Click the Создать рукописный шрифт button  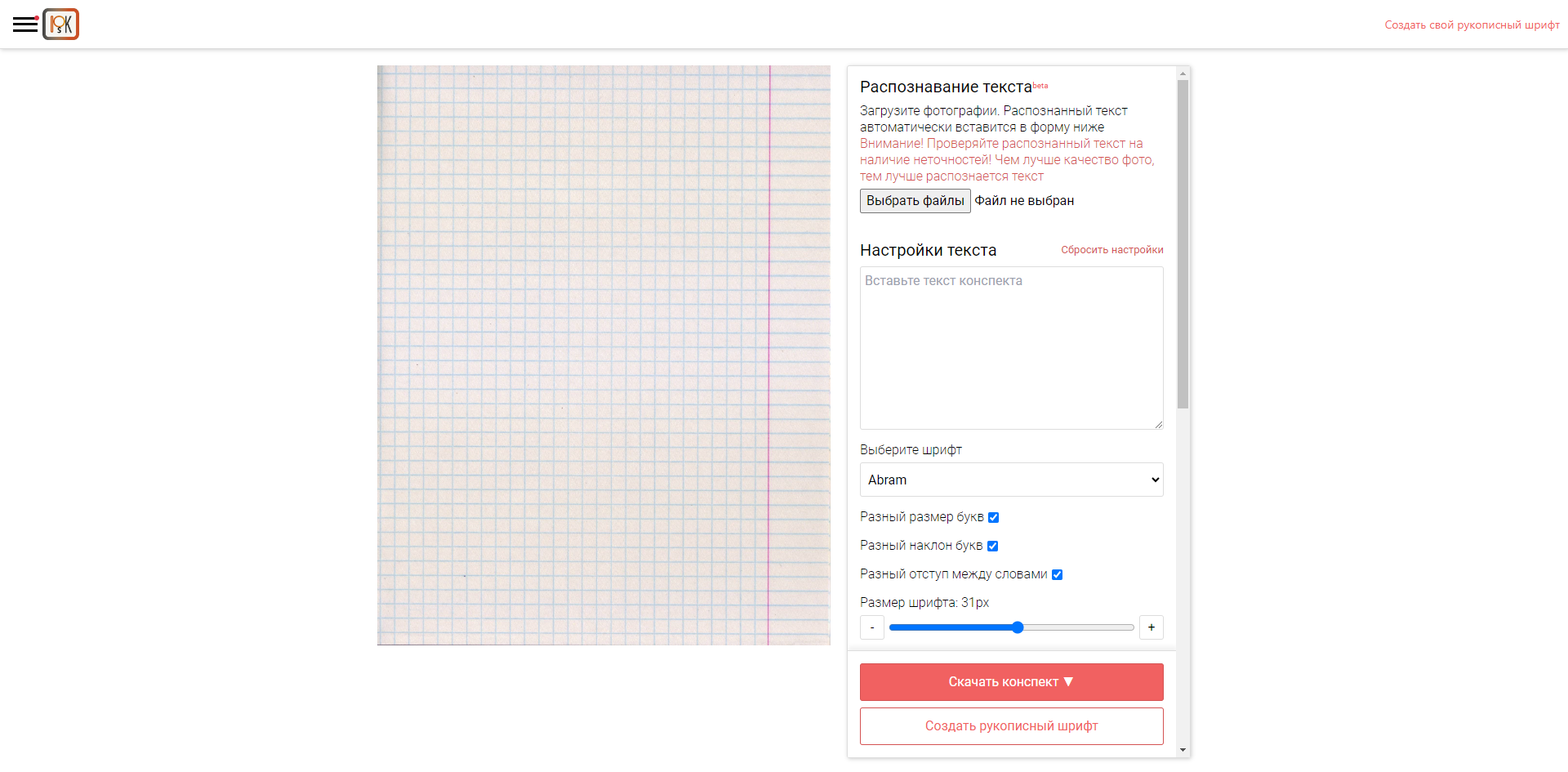[x=1011, y=726]
